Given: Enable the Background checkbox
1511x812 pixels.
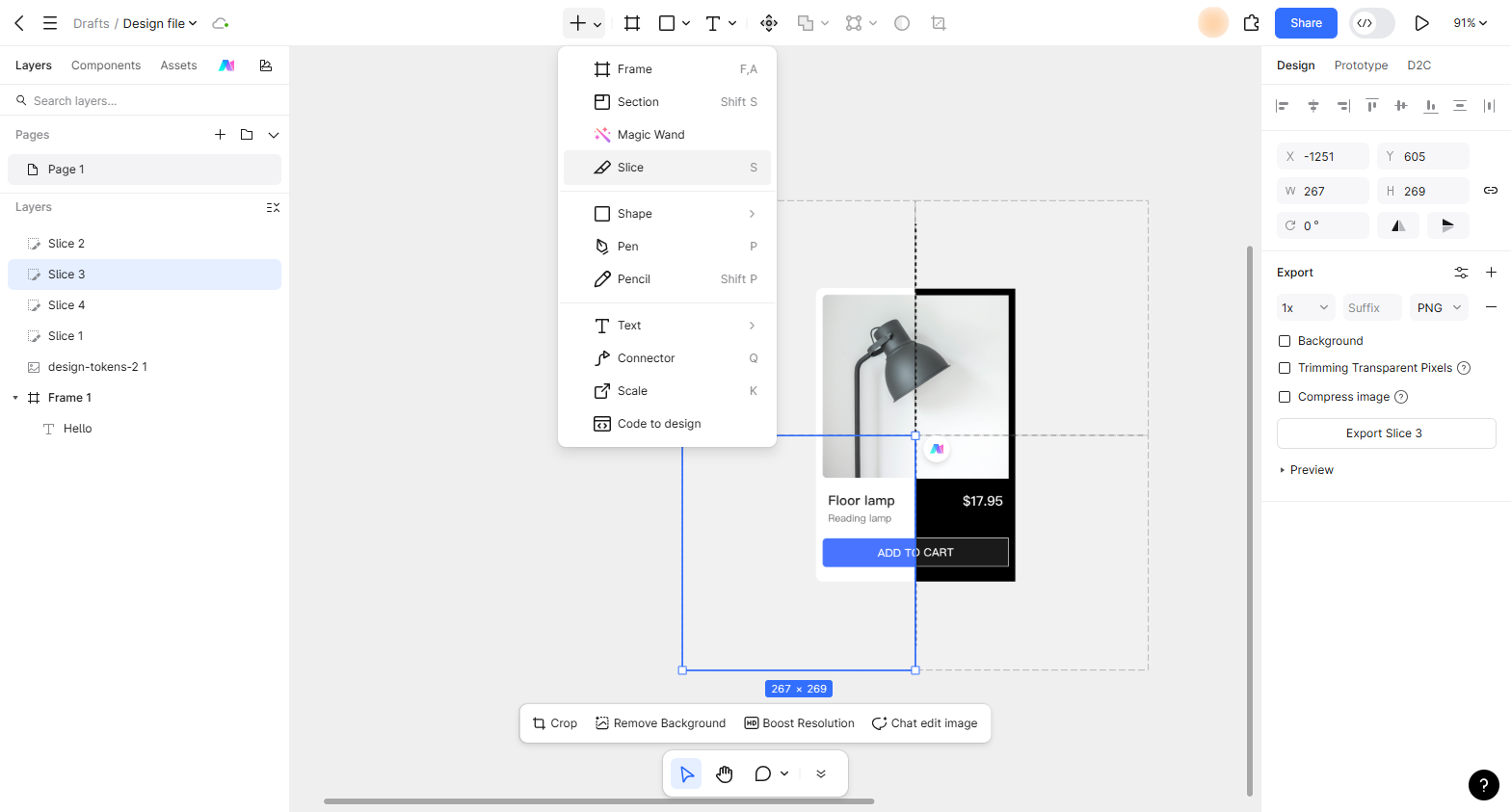Looking at the screenshot, I should pyautogui.click(x=1285, y=341).
